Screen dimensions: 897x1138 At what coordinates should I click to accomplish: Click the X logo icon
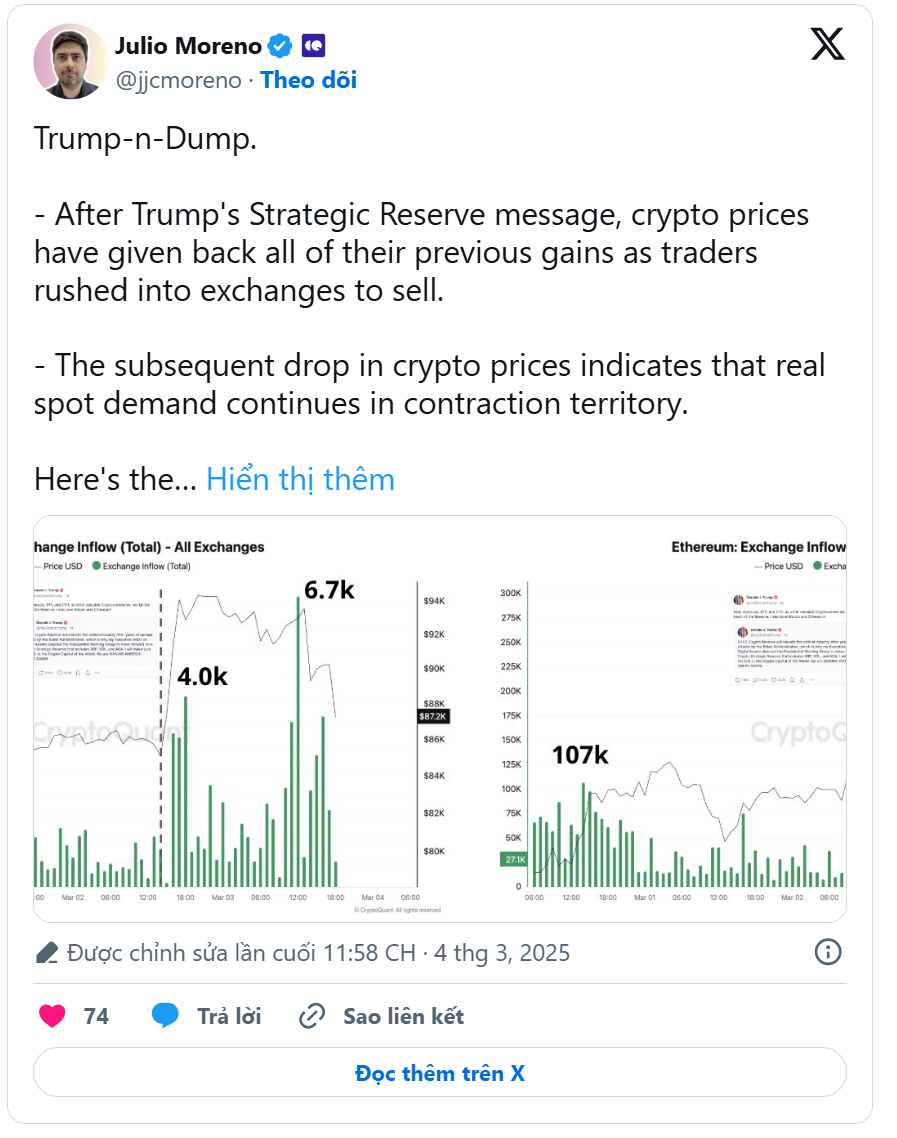point(827,44)
